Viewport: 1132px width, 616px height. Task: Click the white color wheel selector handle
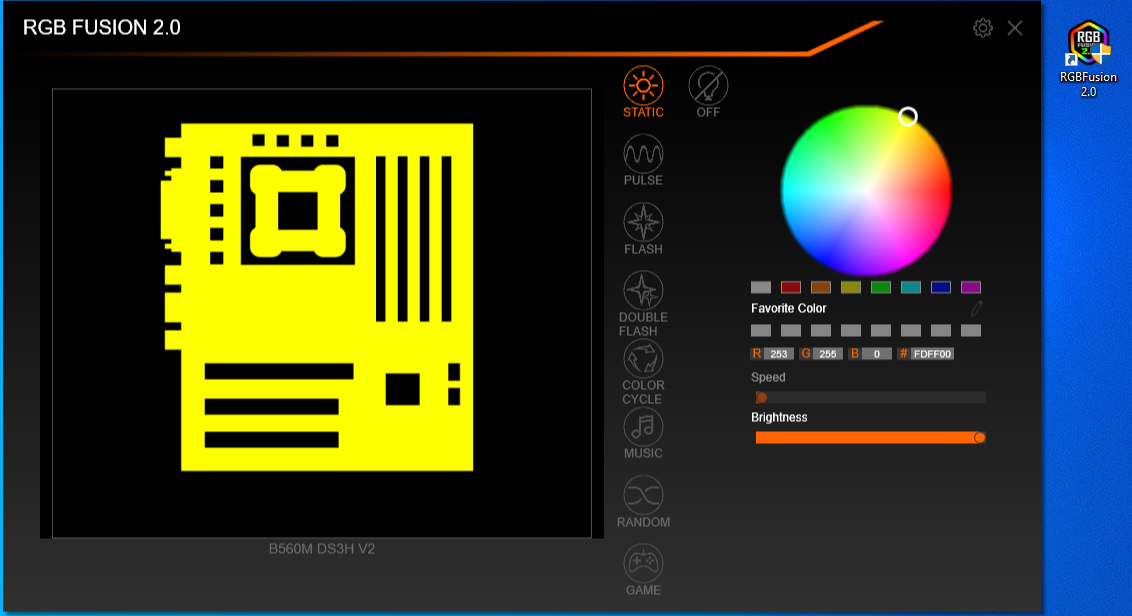907,116
